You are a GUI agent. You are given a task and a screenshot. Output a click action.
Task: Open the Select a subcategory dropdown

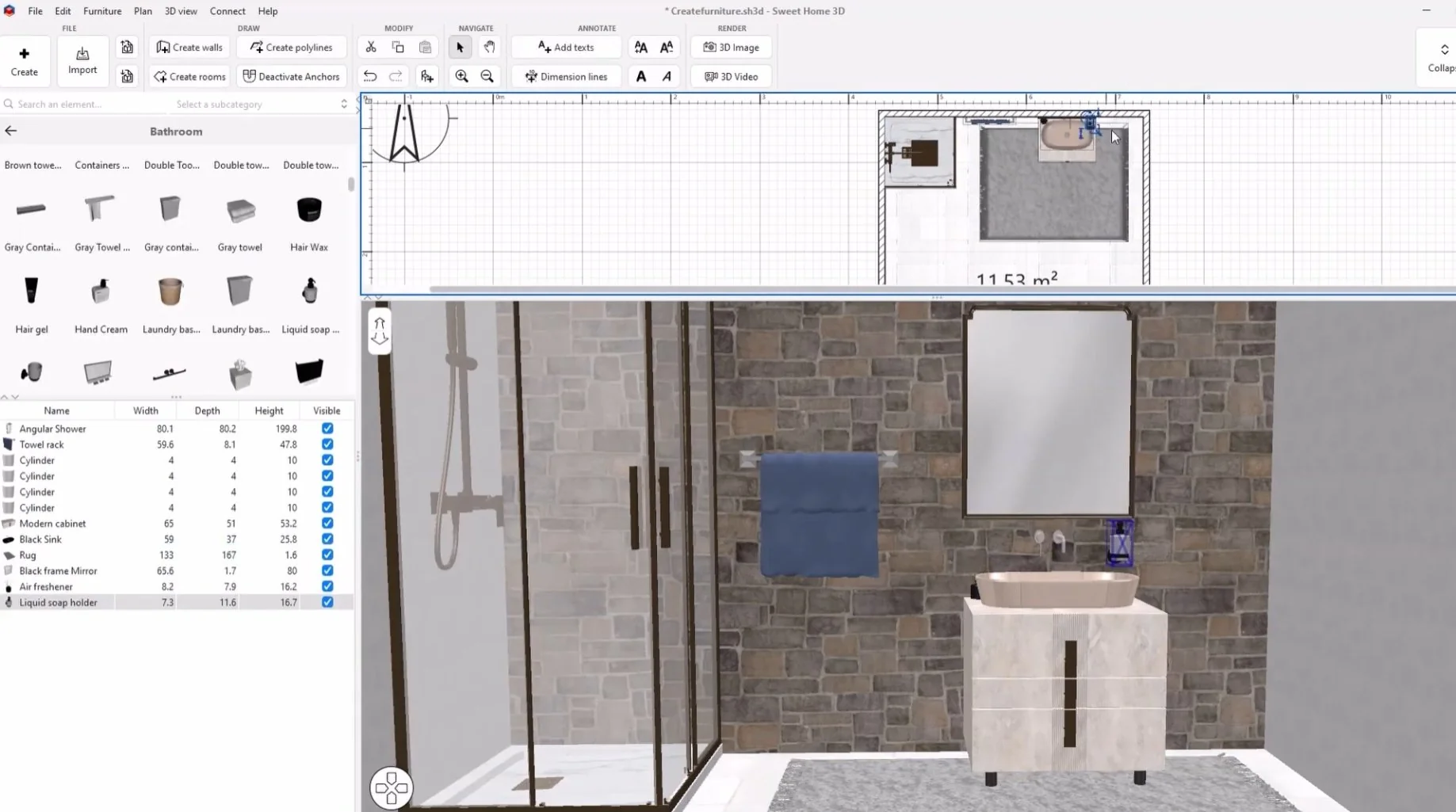coord(262,104)
